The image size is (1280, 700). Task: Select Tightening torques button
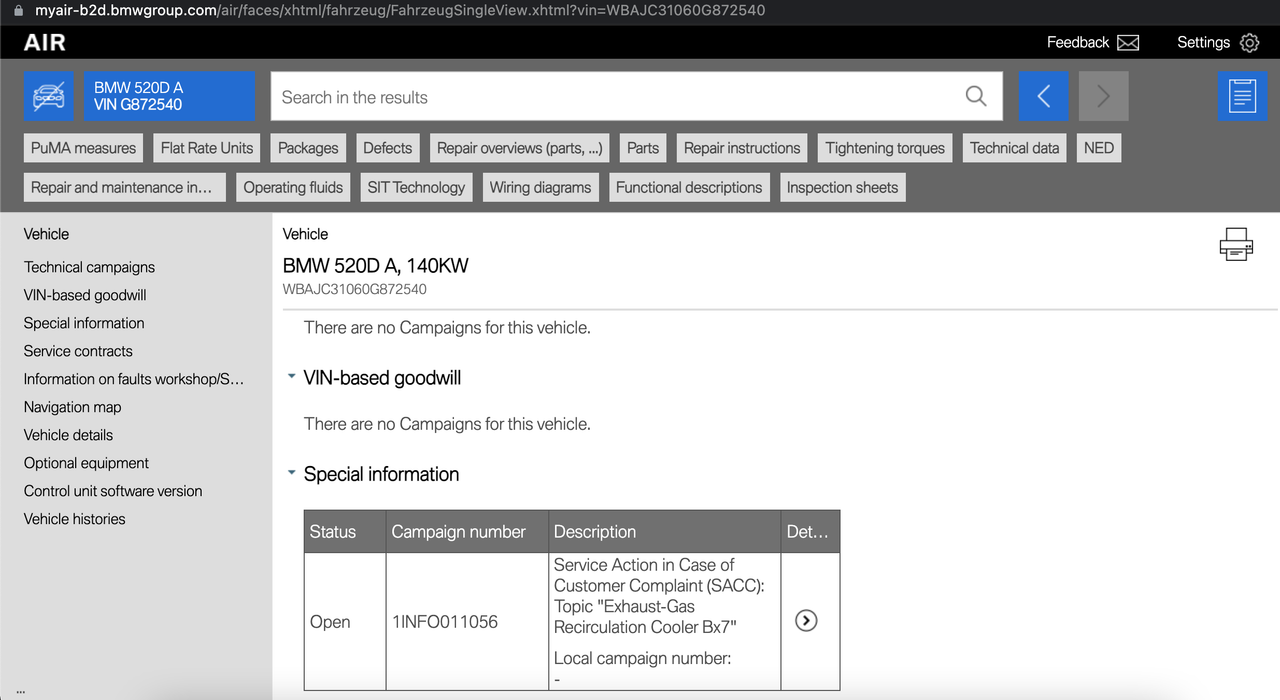click(885, 148)
